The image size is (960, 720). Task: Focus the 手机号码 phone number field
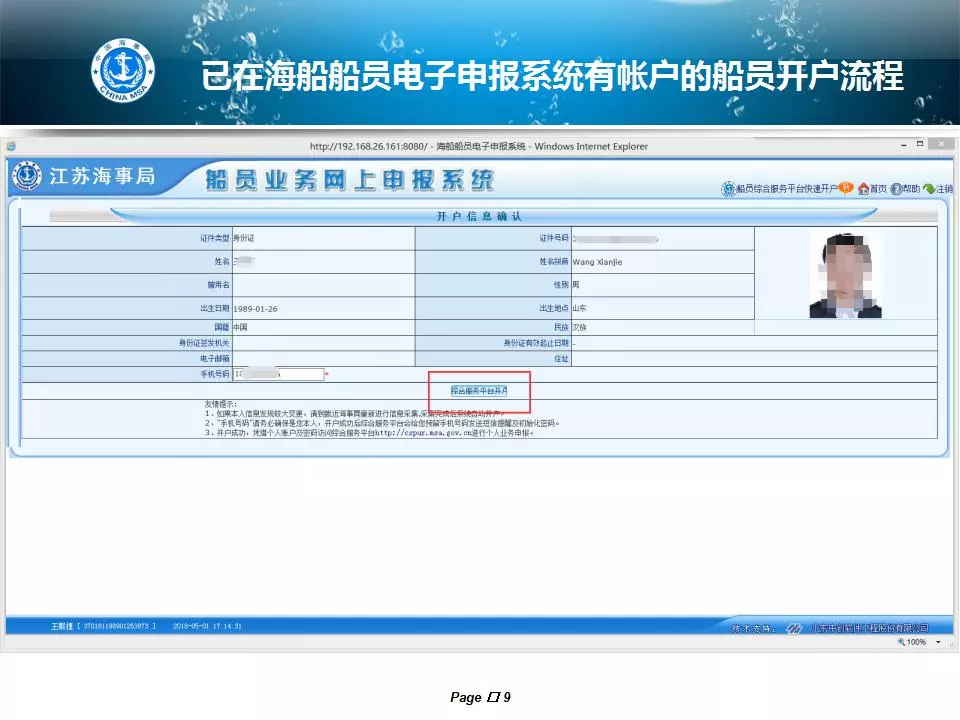(278, 374)
